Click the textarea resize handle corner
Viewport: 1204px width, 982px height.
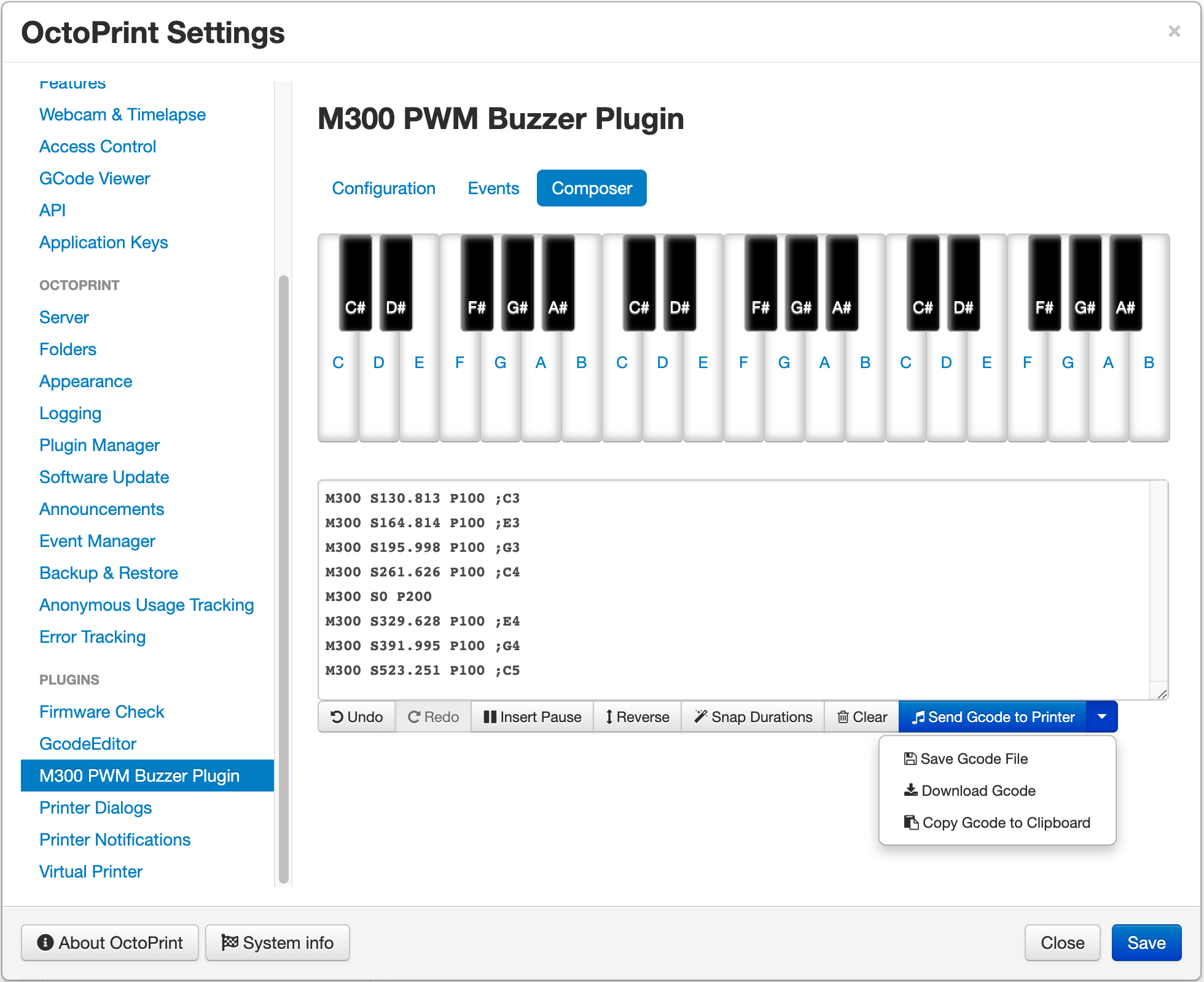(x=1162, y=694)
